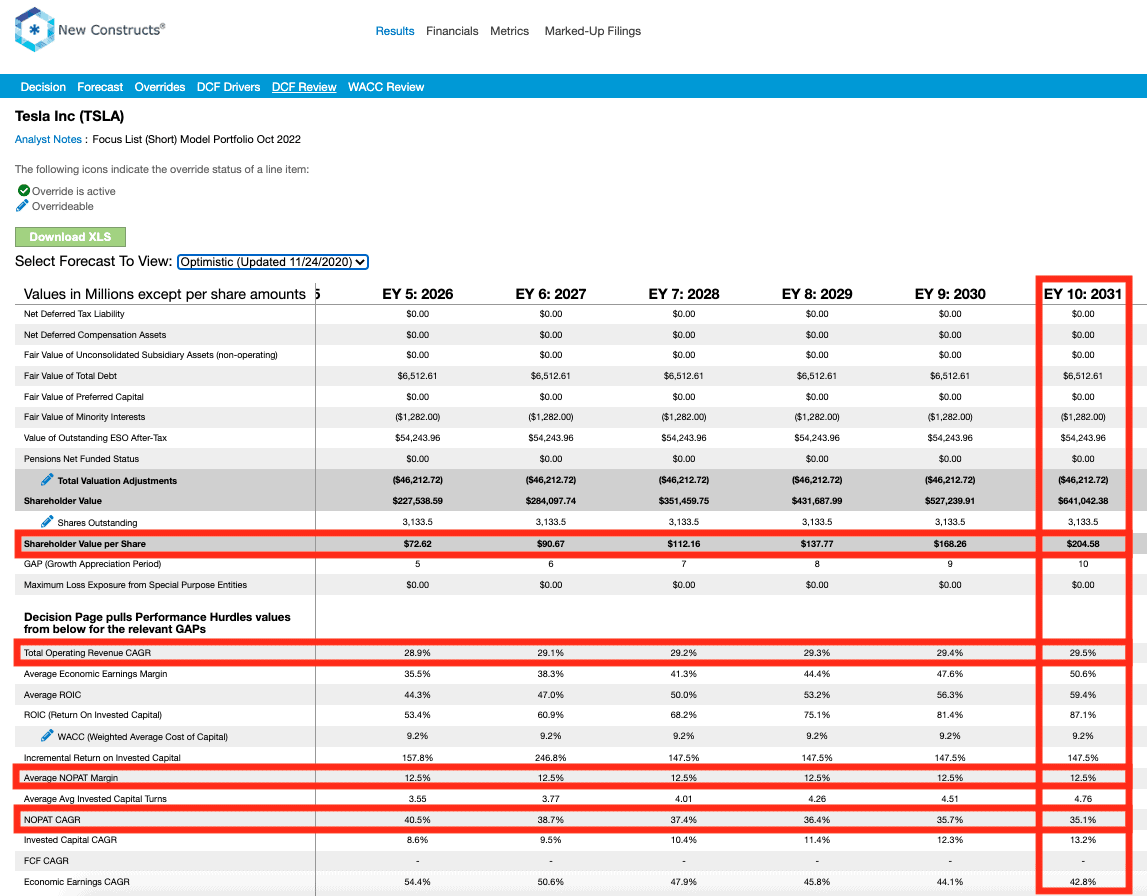Click the 4.76 capital turns value

pos(1083,799)
